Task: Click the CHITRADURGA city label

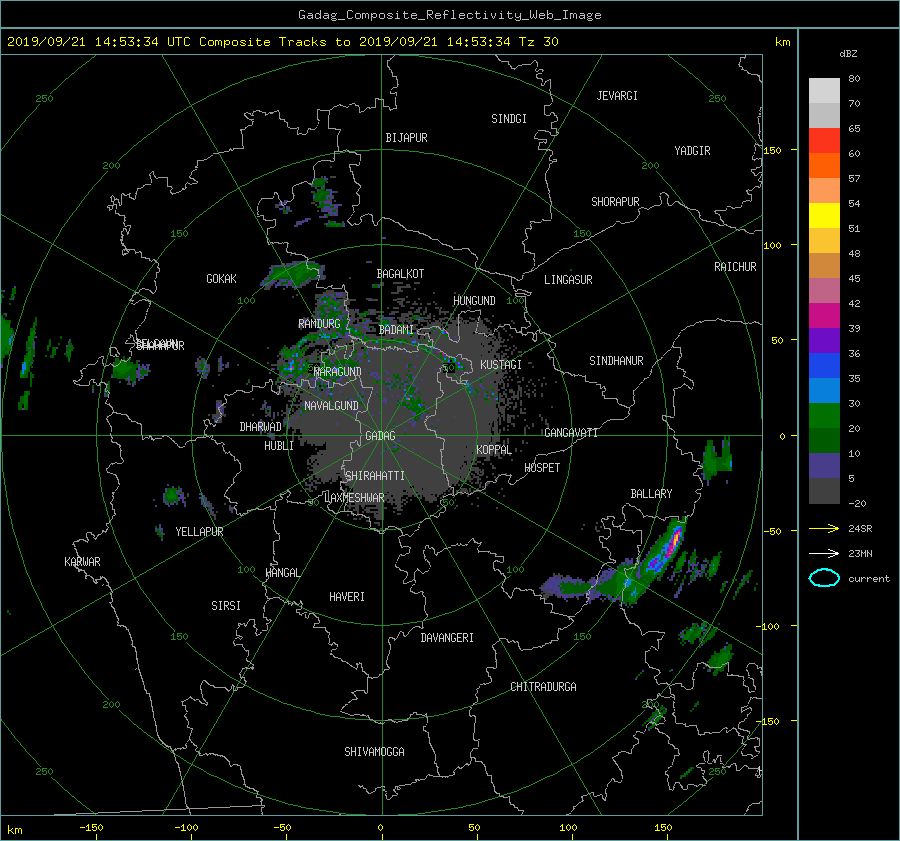Action: pos(543,687)
